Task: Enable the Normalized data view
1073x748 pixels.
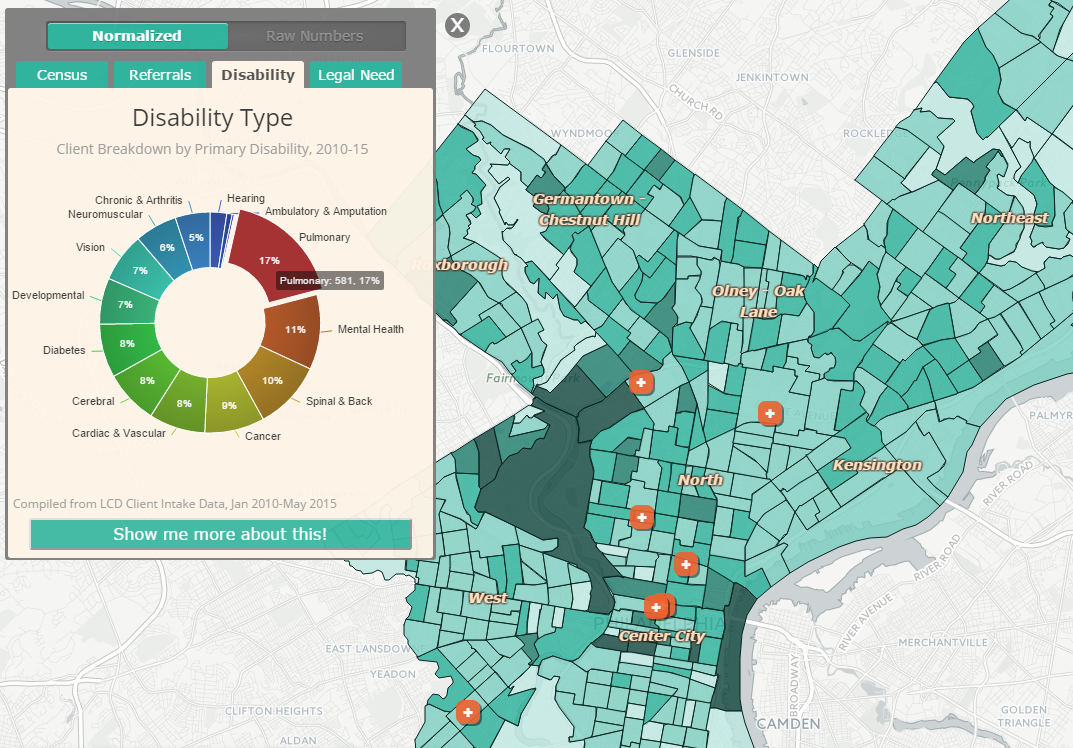Action: (x=137, y=35)
